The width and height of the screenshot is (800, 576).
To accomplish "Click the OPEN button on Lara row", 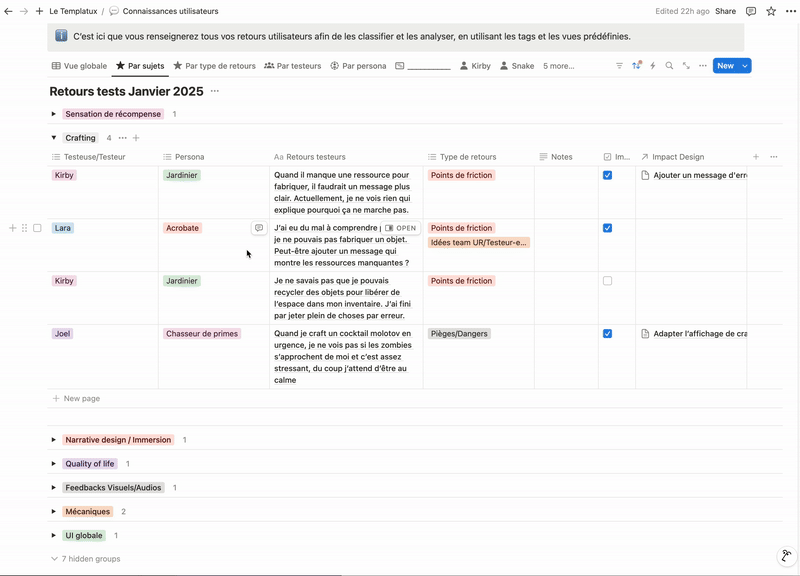I will click(x=401, y=228).
